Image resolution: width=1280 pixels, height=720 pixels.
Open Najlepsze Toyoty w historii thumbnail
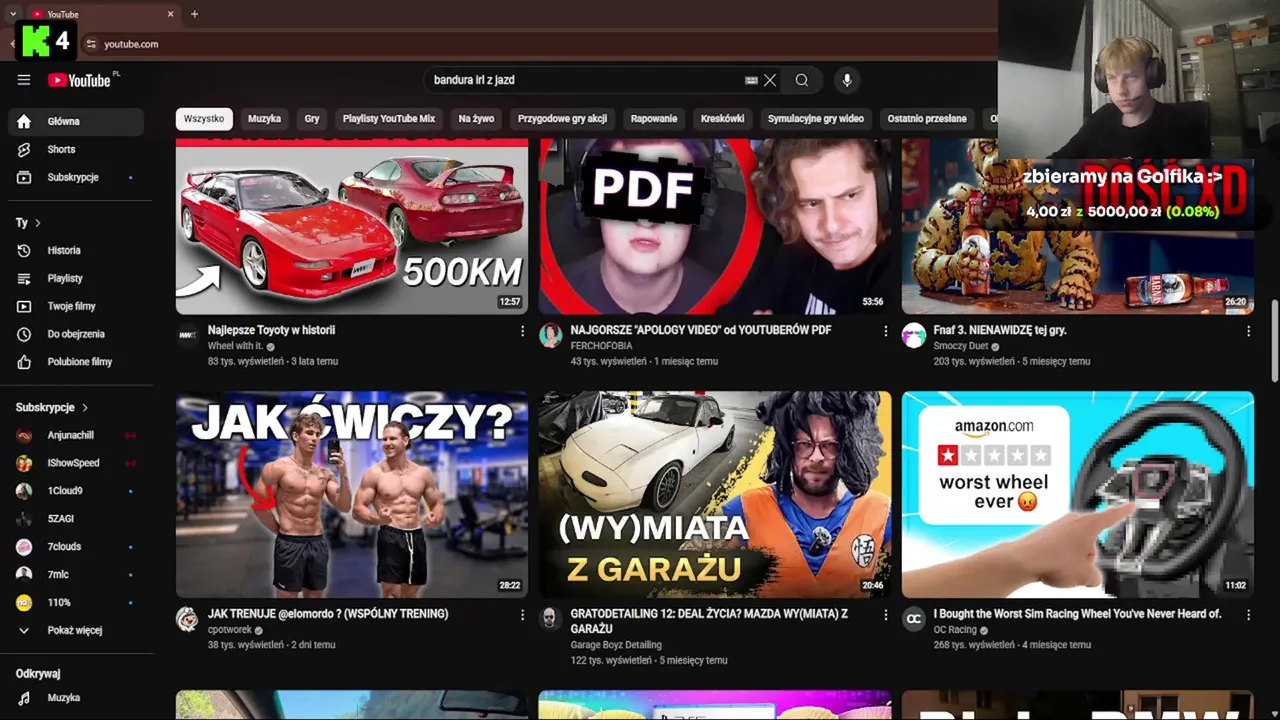352,226
